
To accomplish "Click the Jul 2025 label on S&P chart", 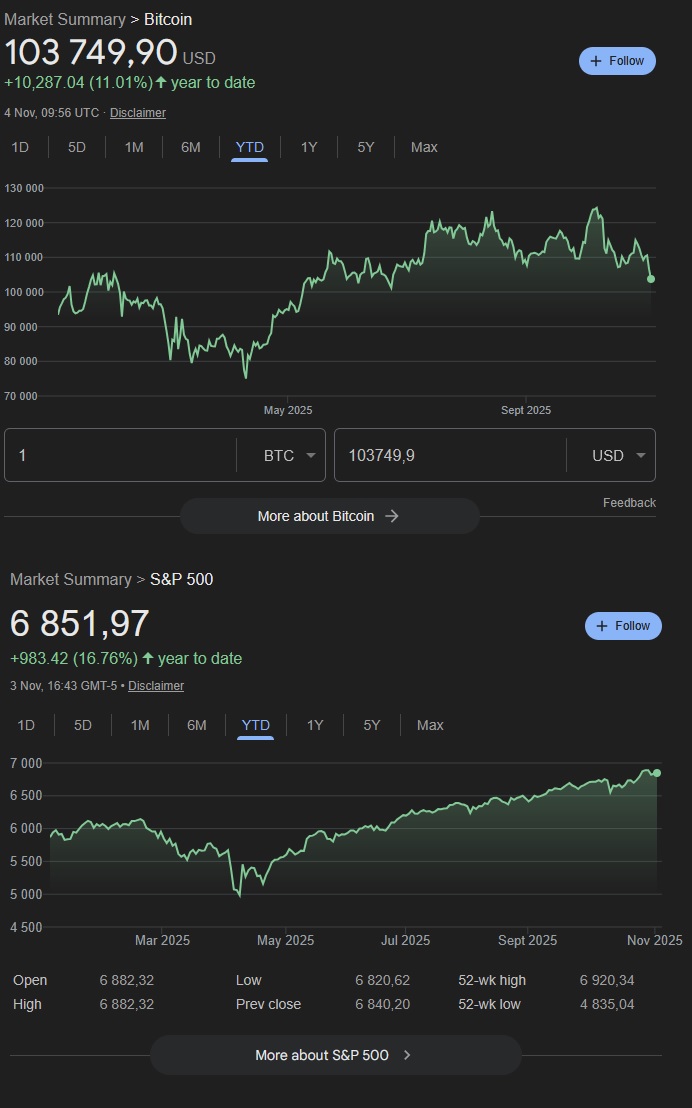I will pos(406,941).
